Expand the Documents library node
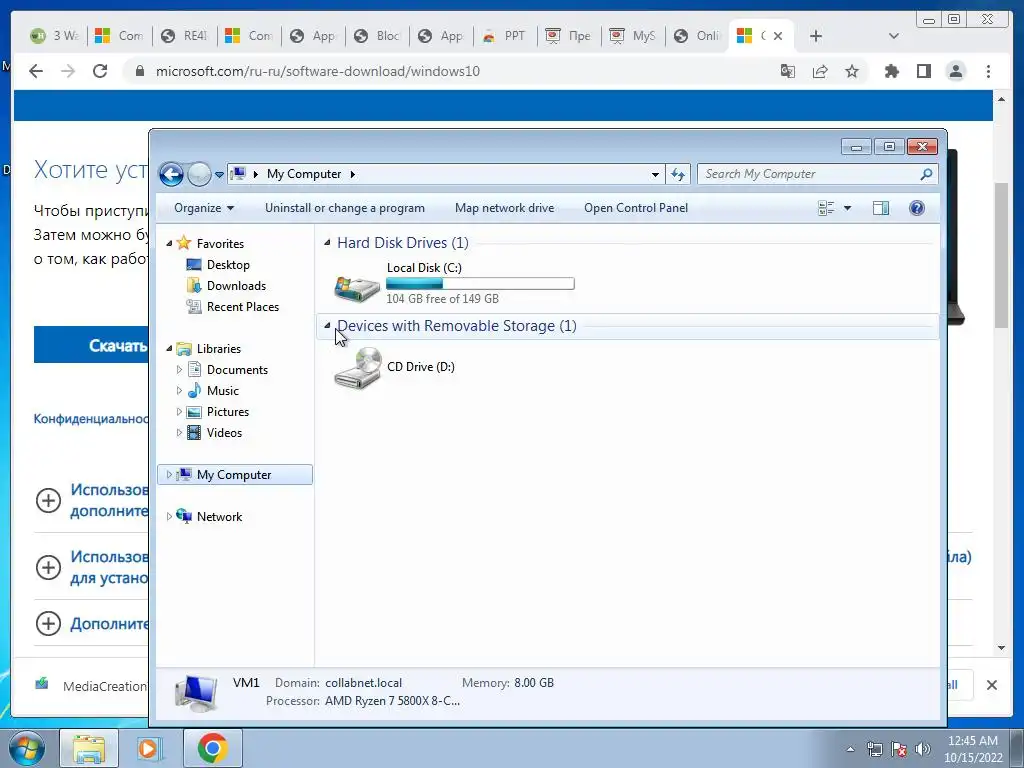Viewport: 1024px width, 768px height. (x=179, y=370)
